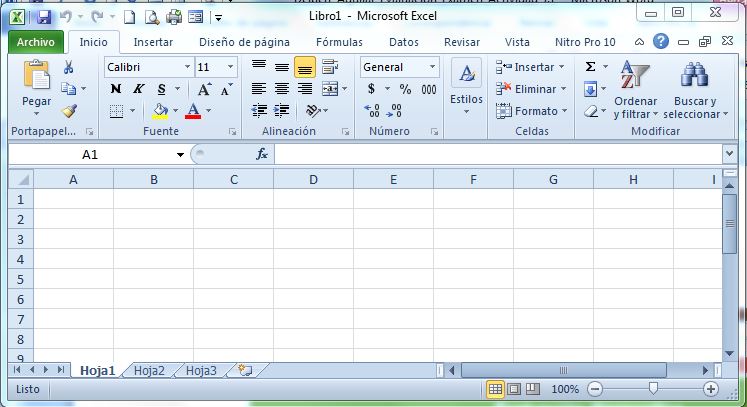The height and width of the screenshot is (407, 747).
Task: Toggle center horizontal alignment button
Action: coord(282,89)
